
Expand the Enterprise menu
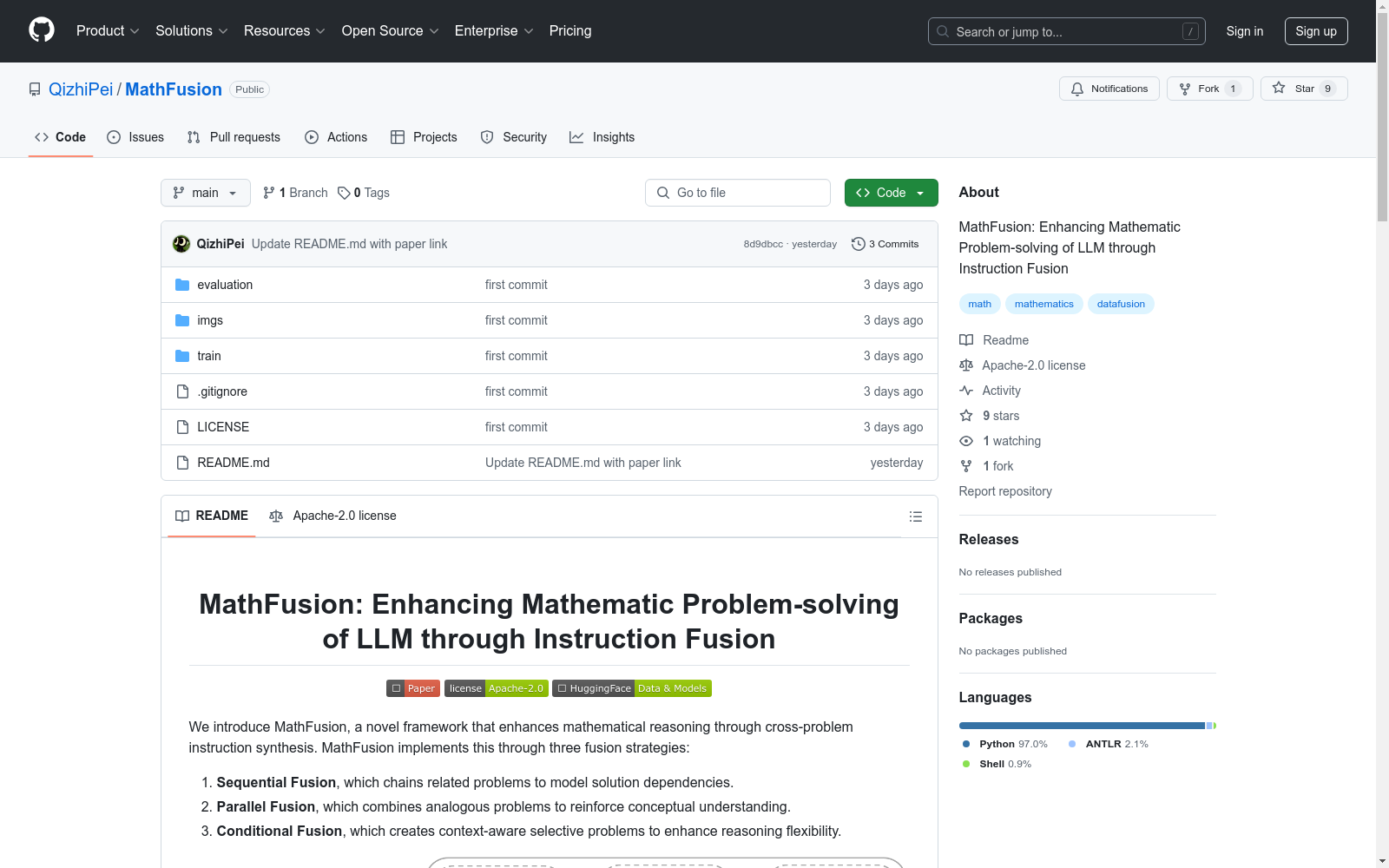coord(494,30)
